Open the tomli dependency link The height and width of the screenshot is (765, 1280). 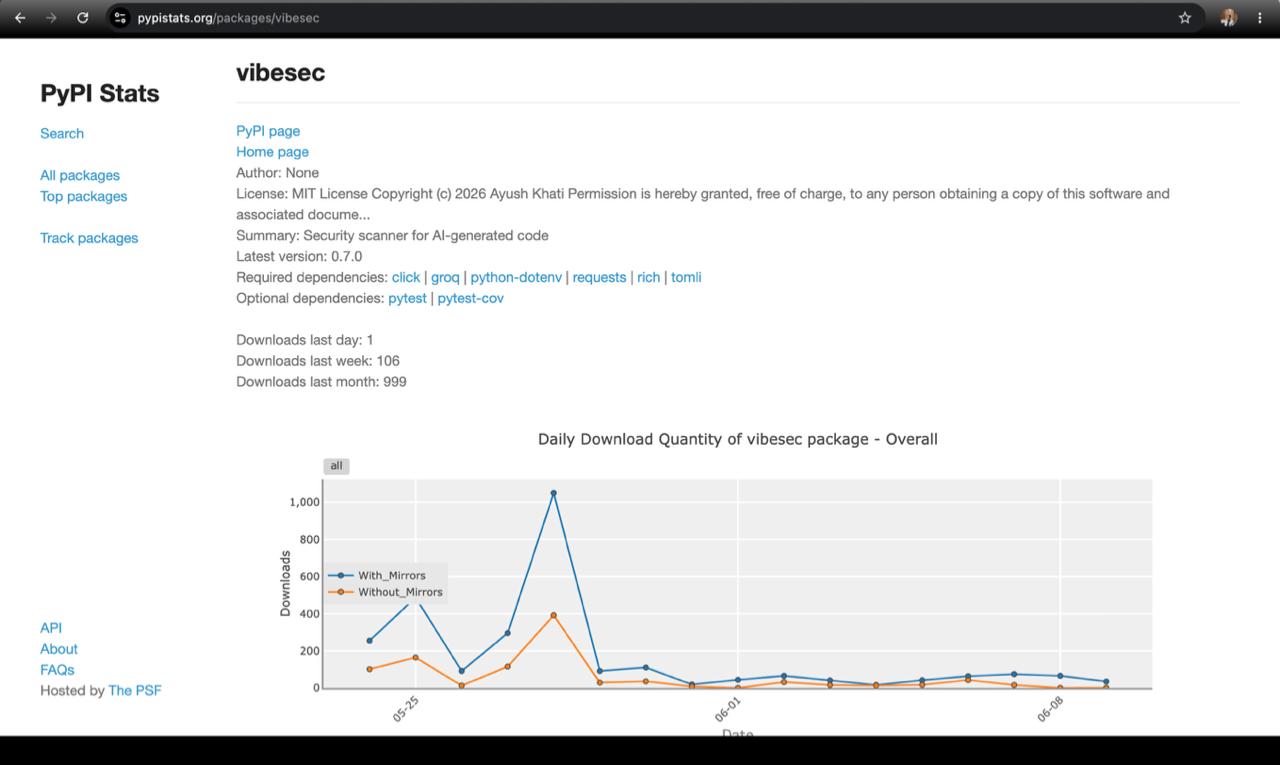pyautogui.click(x=686, y=277)
